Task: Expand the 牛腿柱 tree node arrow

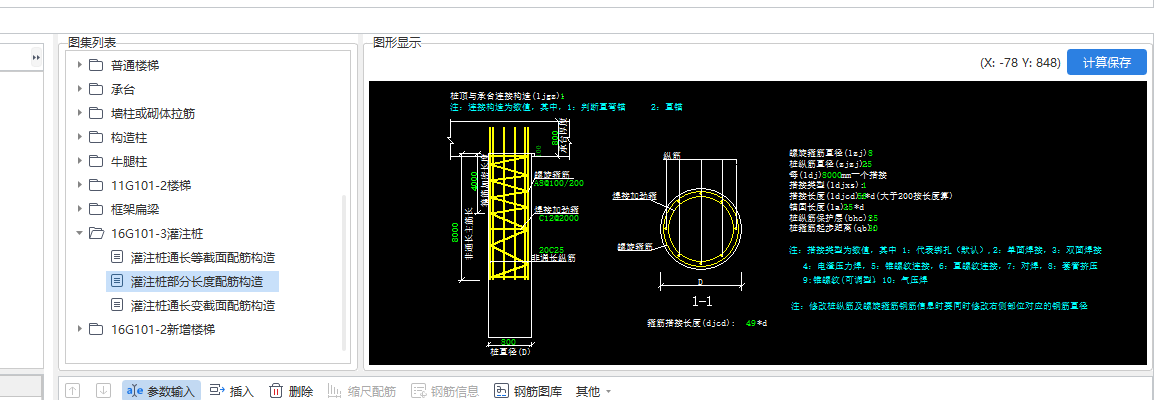Action: (80, 161)
